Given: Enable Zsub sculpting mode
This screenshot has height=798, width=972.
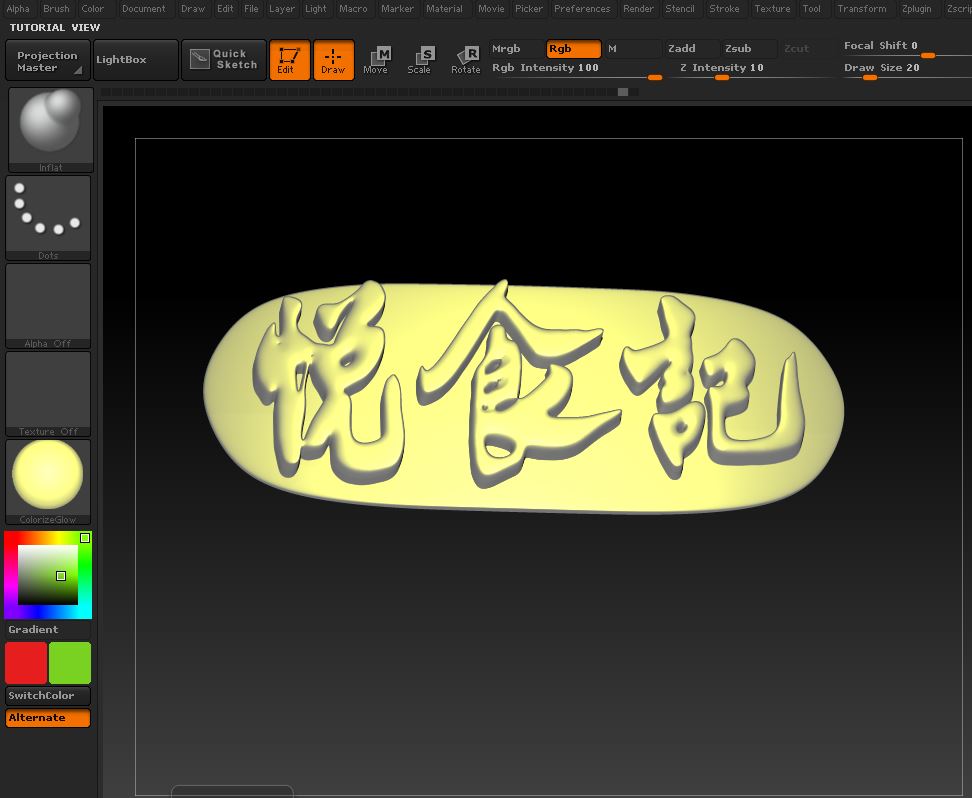Looking at the screenshot, I should point(749,48).
